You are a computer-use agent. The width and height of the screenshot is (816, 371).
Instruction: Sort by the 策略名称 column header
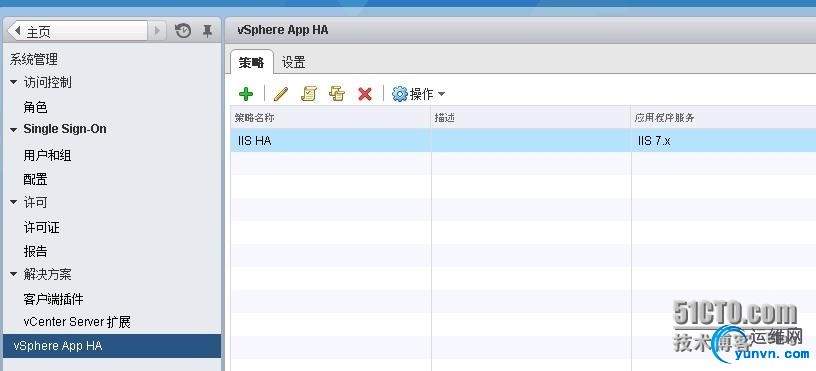[330, 118]
